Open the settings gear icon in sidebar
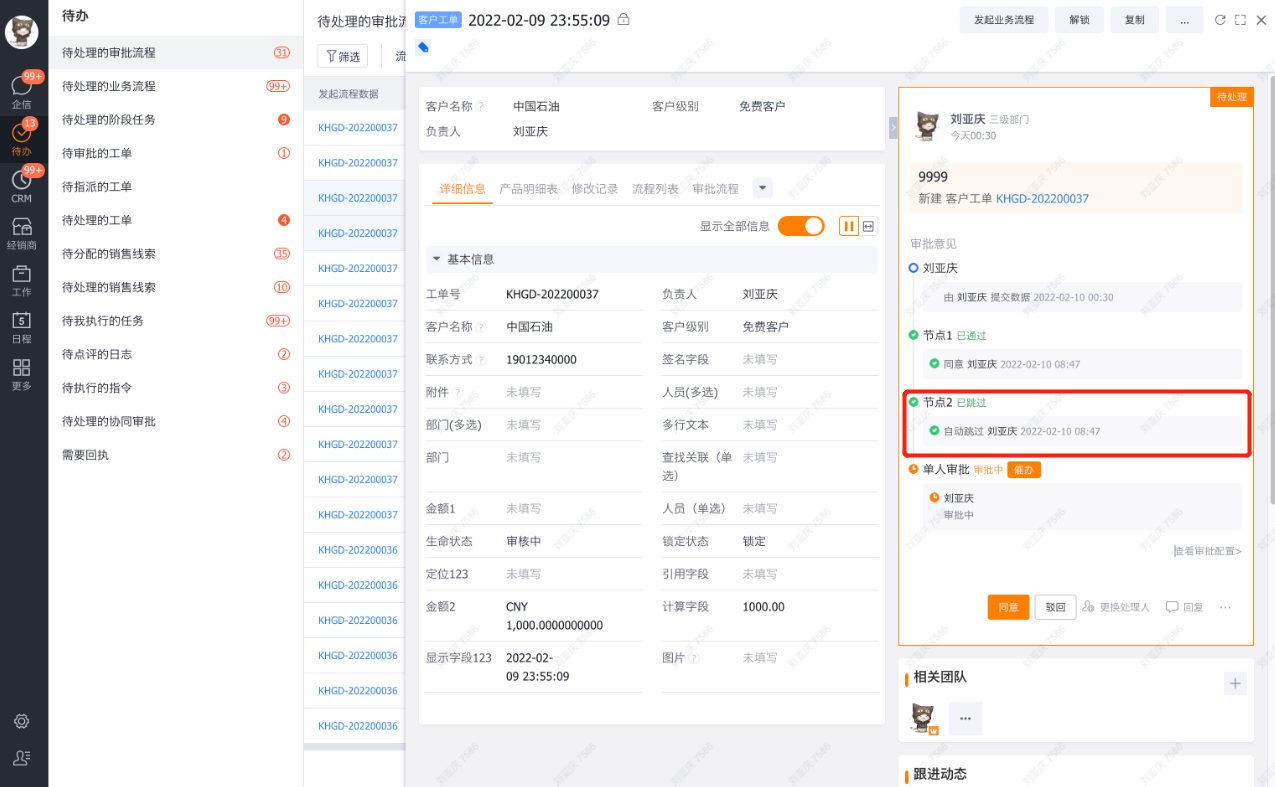The width and height of the screenshot is (1275, 787). (x=22, y=721)
